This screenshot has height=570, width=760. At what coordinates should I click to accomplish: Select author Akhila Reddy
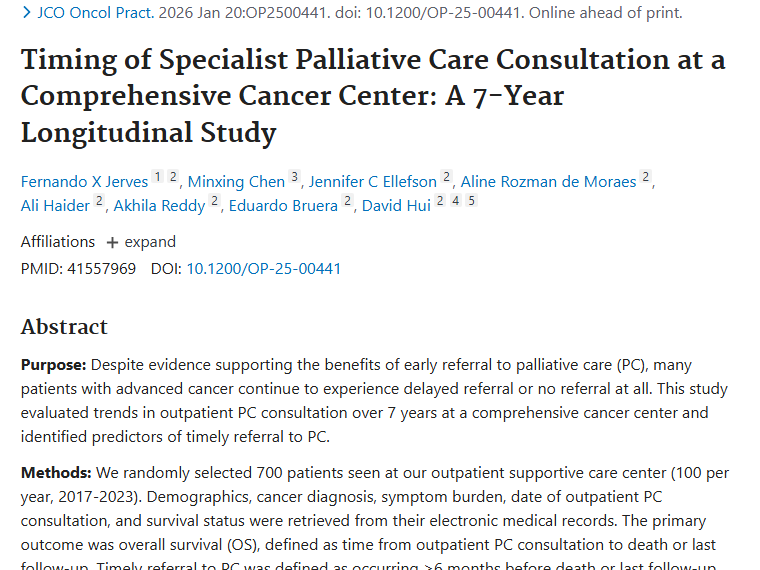tap(159, 206)
